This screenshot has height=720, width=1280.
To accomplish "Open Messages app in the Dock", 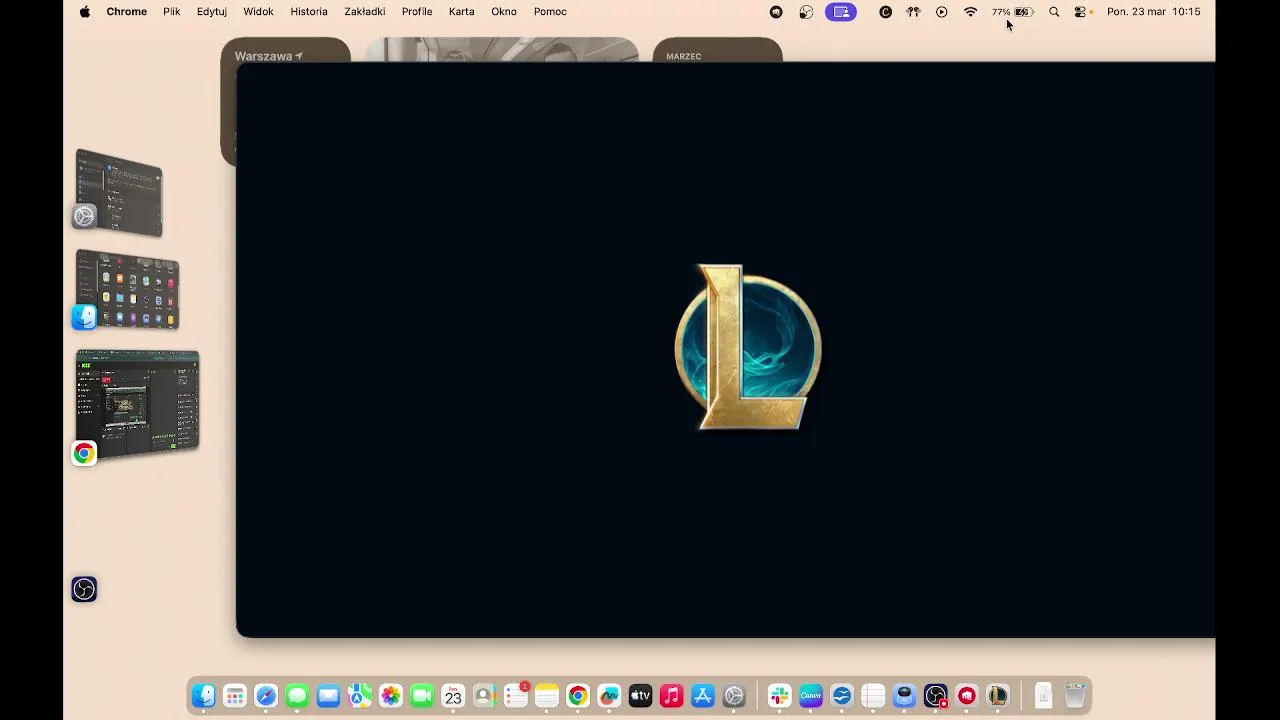I will coord(297,696).
